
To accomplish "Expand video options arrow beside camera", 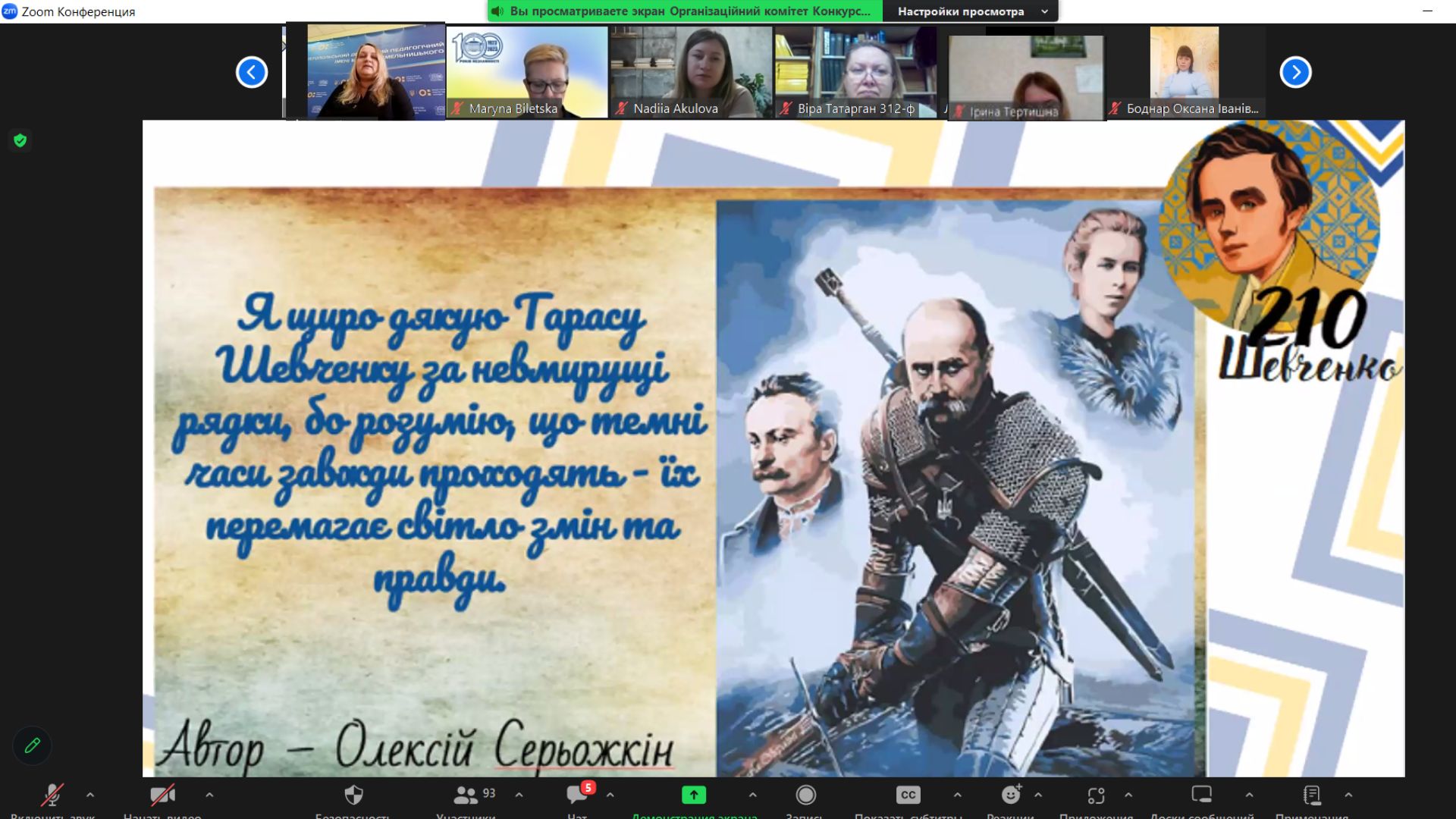I will [x=209, y=795].
